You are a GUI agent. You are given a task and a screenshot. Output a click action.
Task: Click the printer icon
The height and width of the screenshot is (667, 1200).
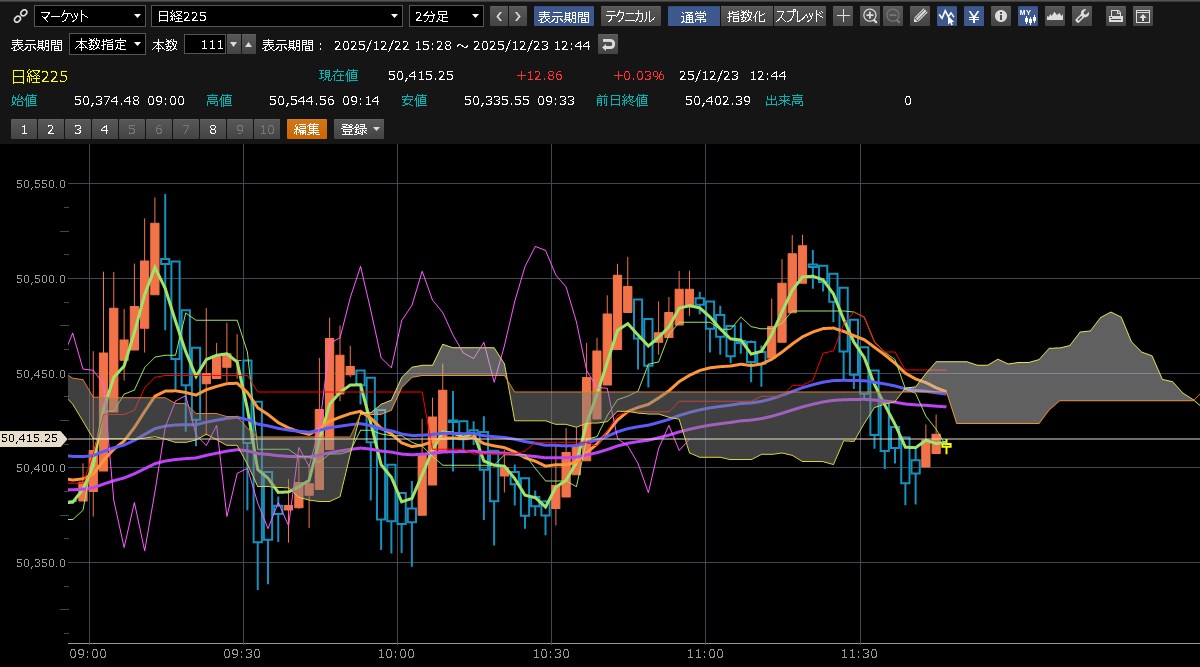[x=1115, y=16]
